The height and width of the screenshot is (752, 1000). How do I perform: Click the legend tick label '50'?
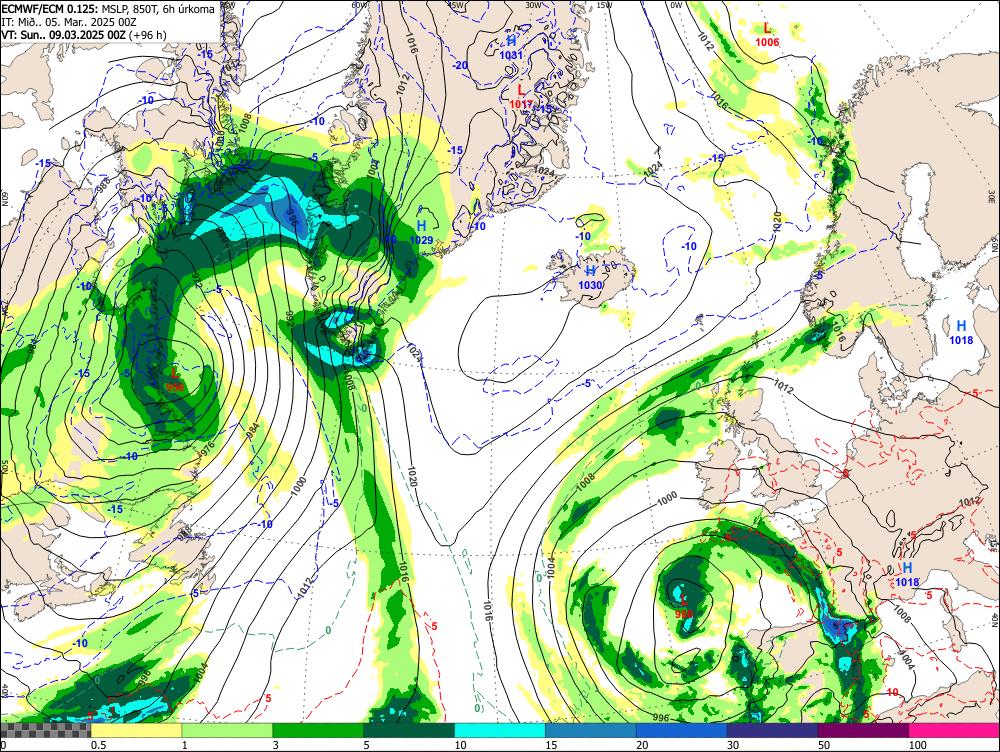tap(824, 745)
